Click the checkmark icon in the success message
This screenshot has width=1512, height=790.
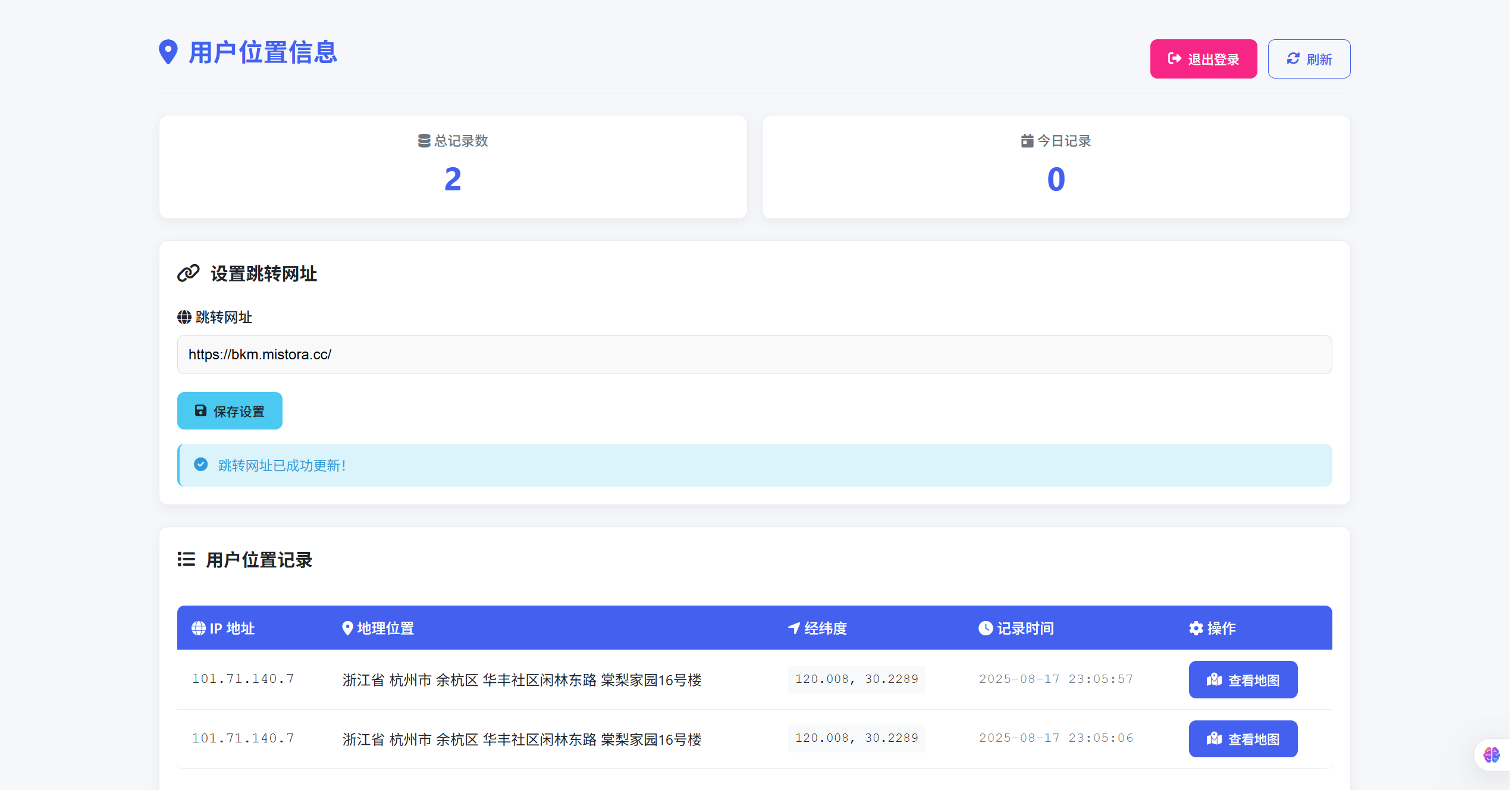pyautogui.click(x=202, y=465)
